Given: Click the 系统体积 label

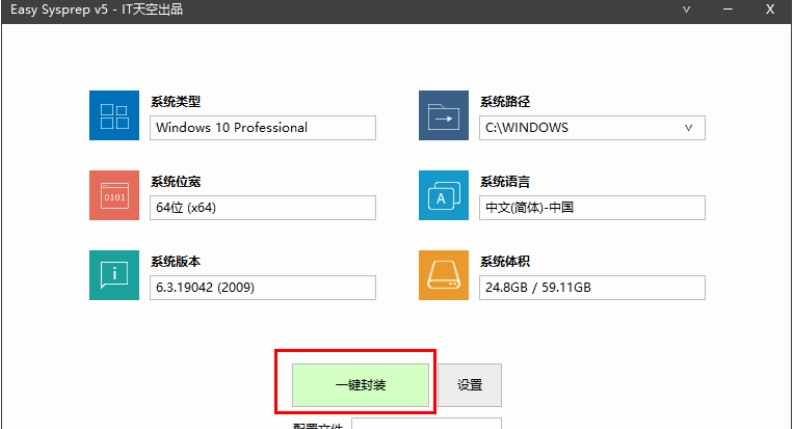Looking at the screenshot, I should (x=505, y=262).
